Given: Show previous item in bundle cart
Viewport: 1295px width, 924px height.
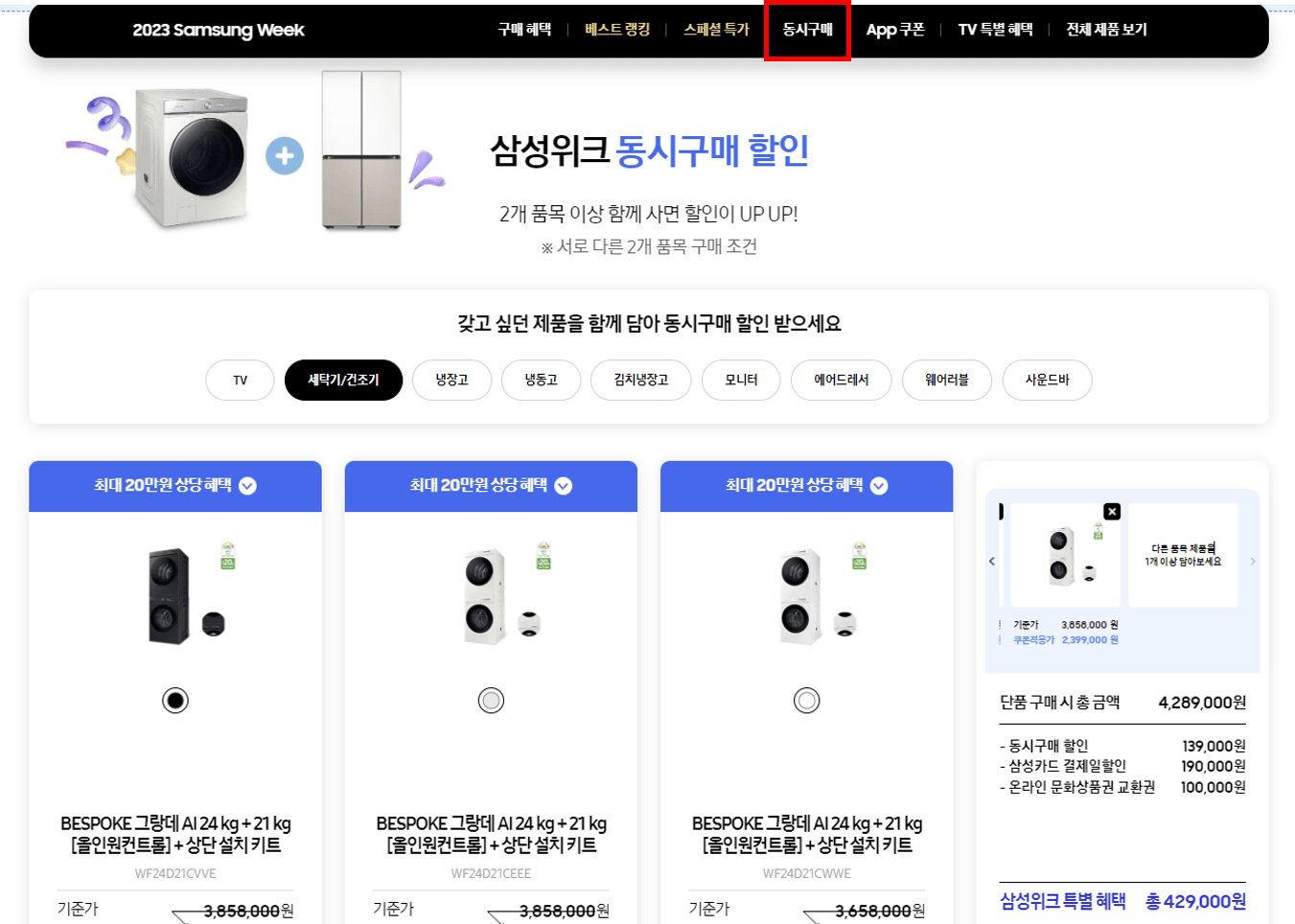Looking at the screenshot, I should 992,562.
